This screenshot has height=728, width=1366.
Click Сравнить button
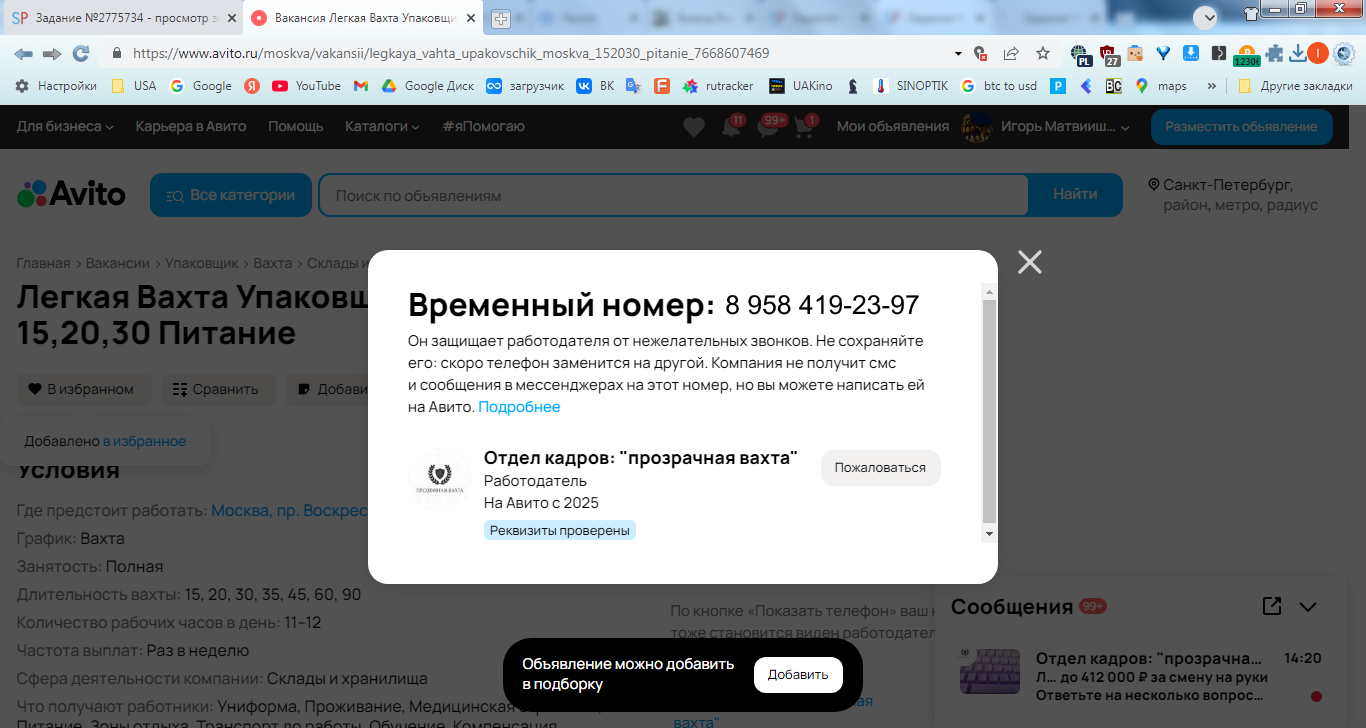coord(216,389)
